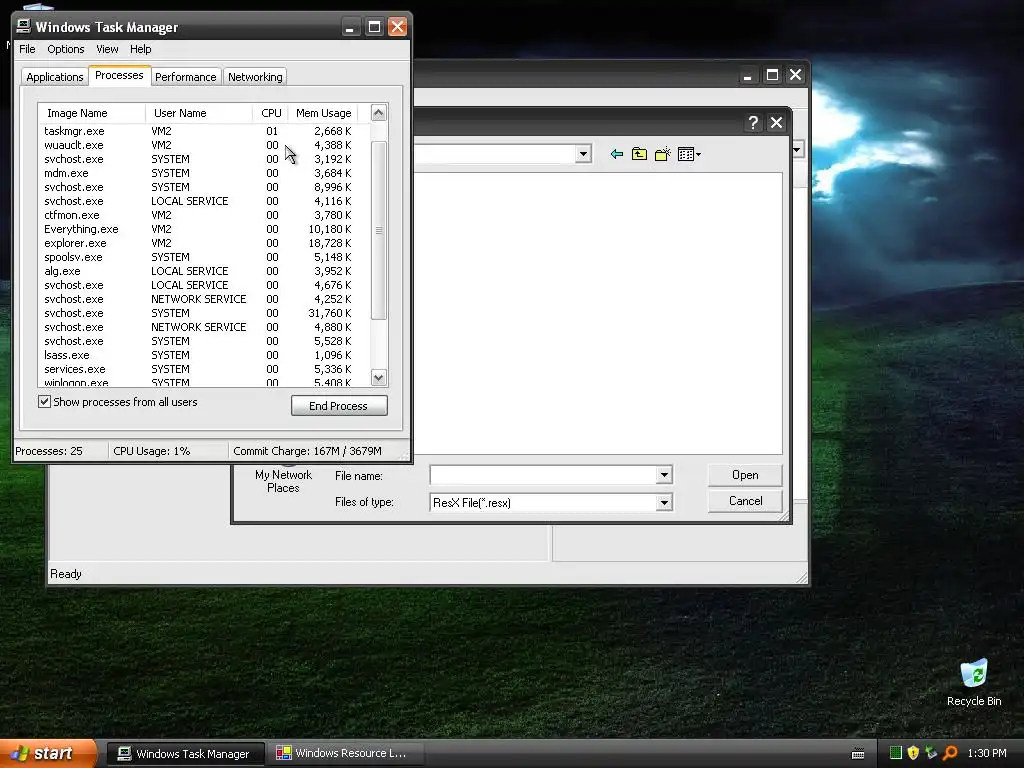Open dropdown arrow behind the dialog's right edge
1024x768 pixels.
click(797, 150)
